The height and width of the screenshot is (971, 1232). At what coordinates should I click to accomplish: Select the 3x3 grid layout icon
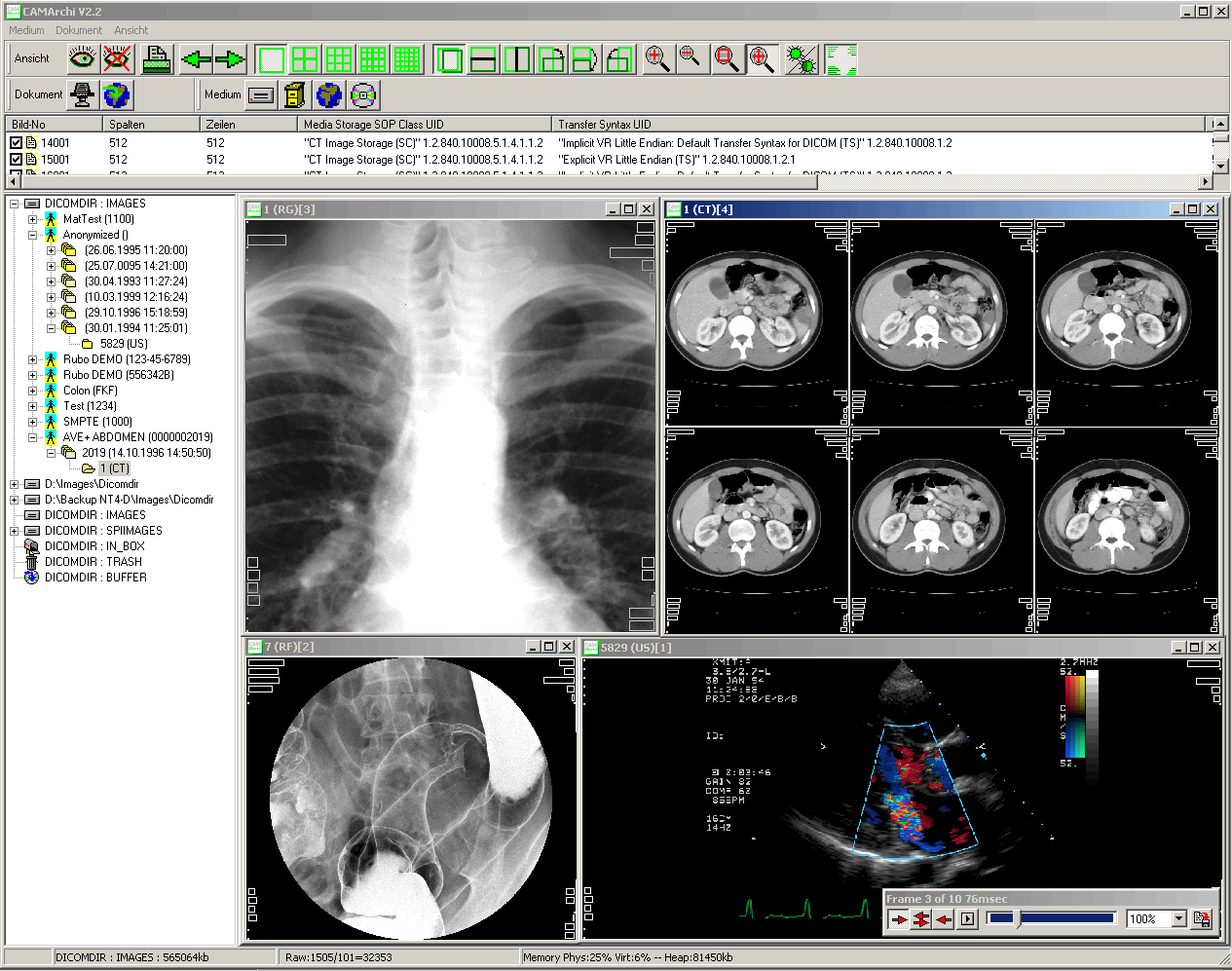pyautogui.click(x=339, y=59)
